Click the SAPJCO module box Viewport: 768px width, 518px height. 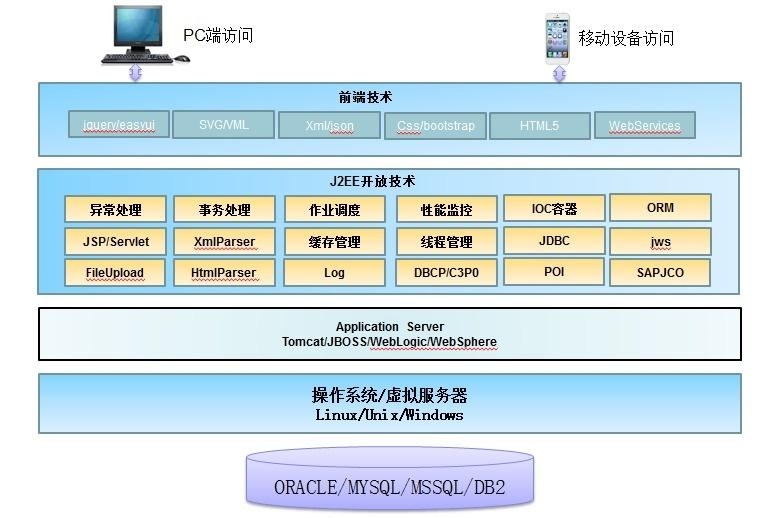click(x=660, y=272)
